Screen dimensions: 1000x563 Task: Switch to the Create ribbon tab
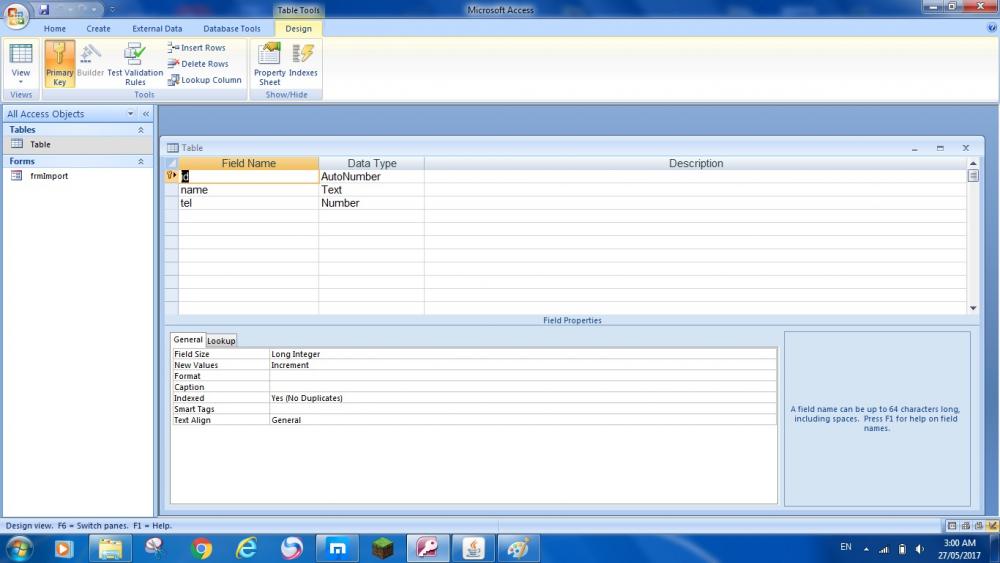tap(98, 29)
